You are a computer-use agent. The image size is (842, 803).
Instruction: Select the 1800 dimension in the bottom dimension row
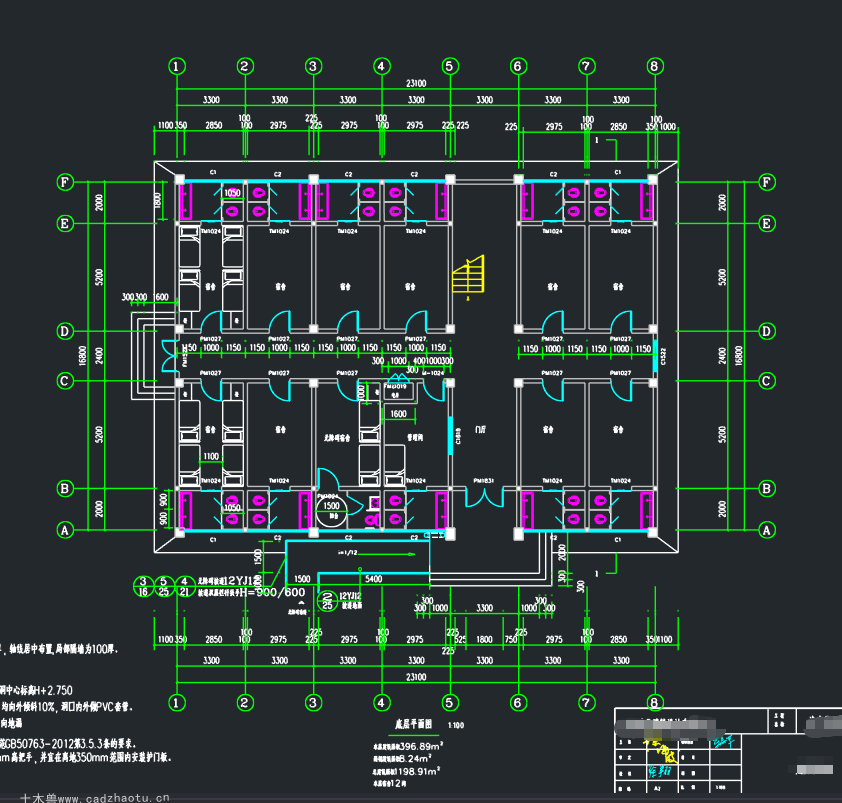coord(484,639)
